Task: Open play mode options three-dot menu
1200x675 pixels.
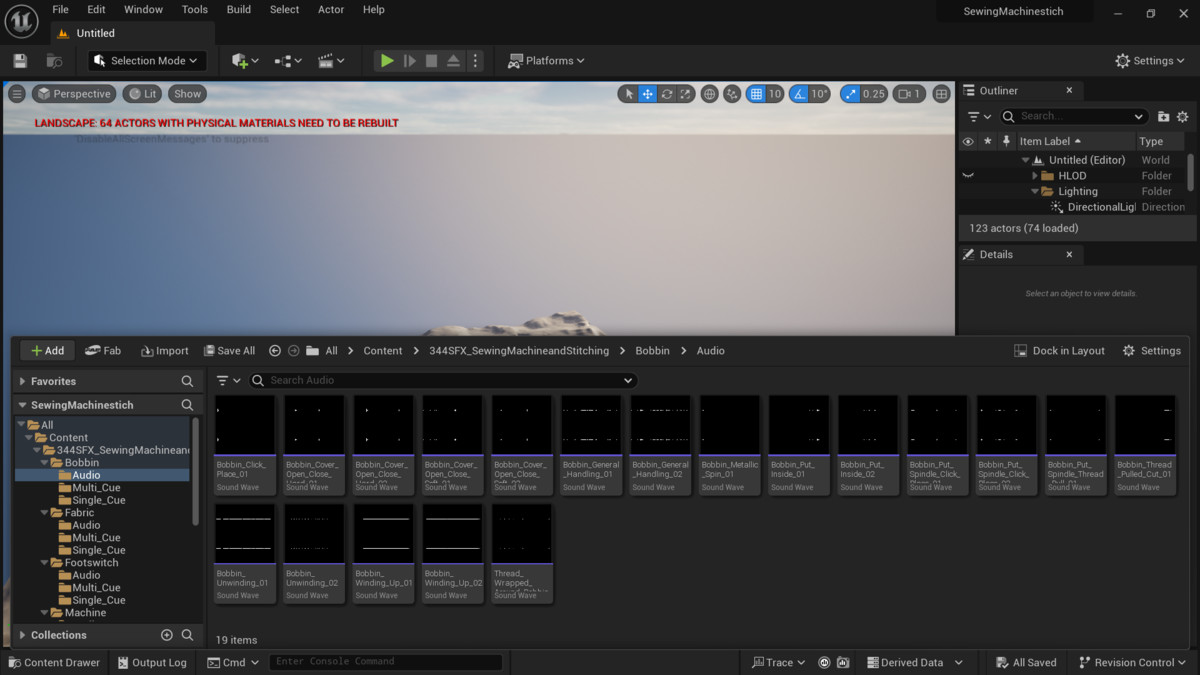Action: (x=475, y=61)
